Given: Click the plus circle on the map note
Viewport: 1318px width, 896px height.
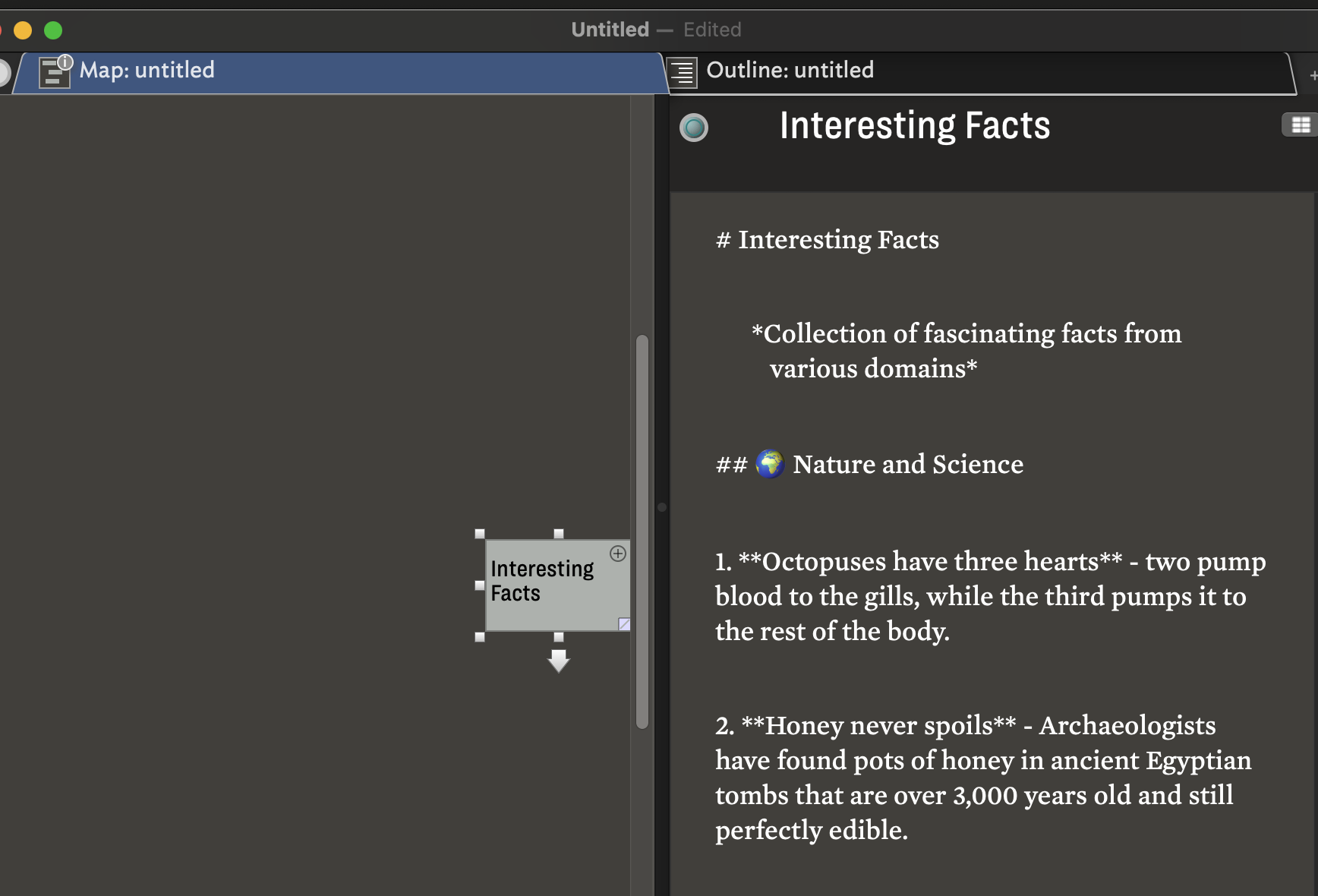Looking at the screenshot, I should tap(618, 554).
